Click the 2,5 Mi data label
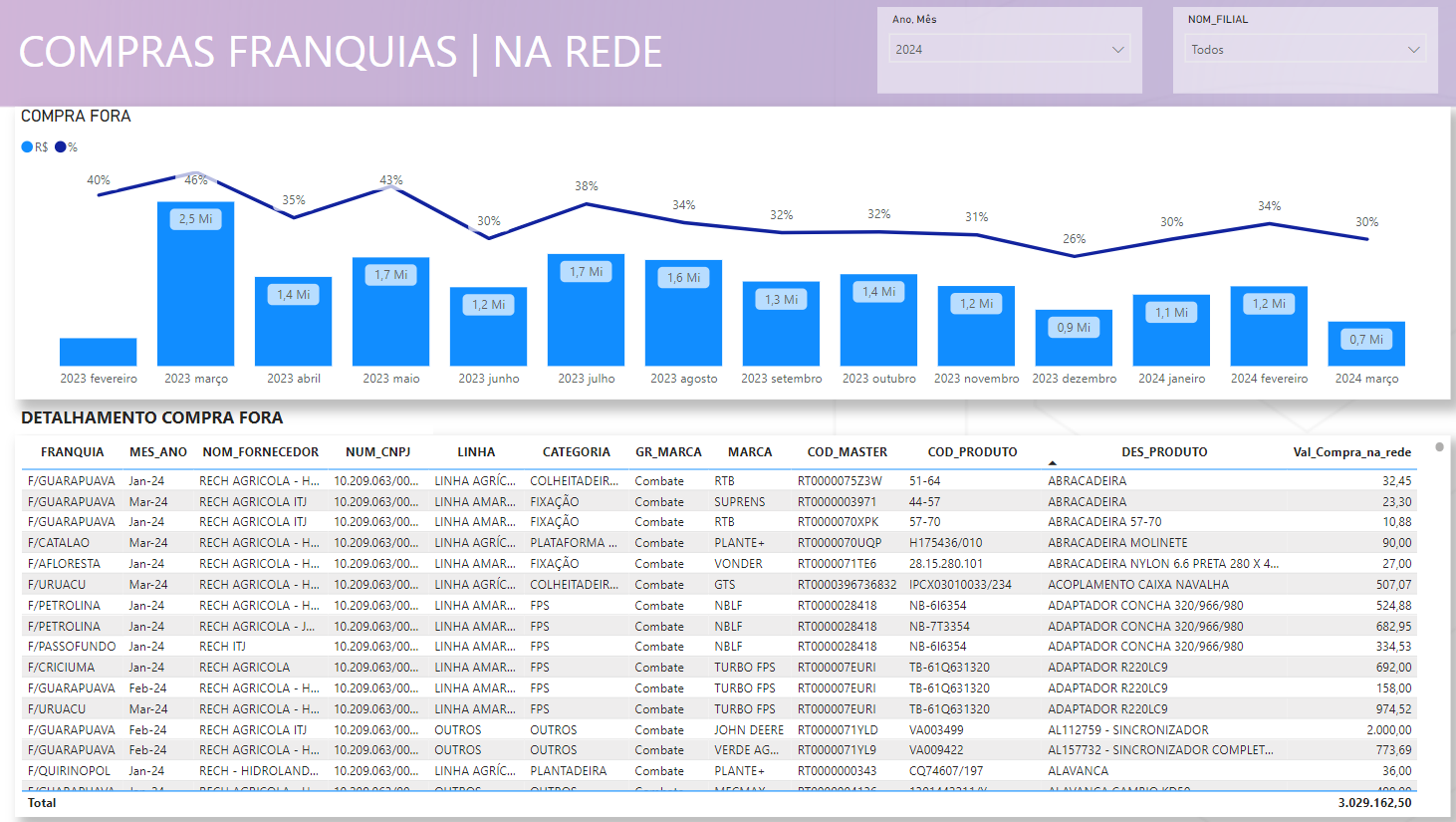 coord(195,219)
